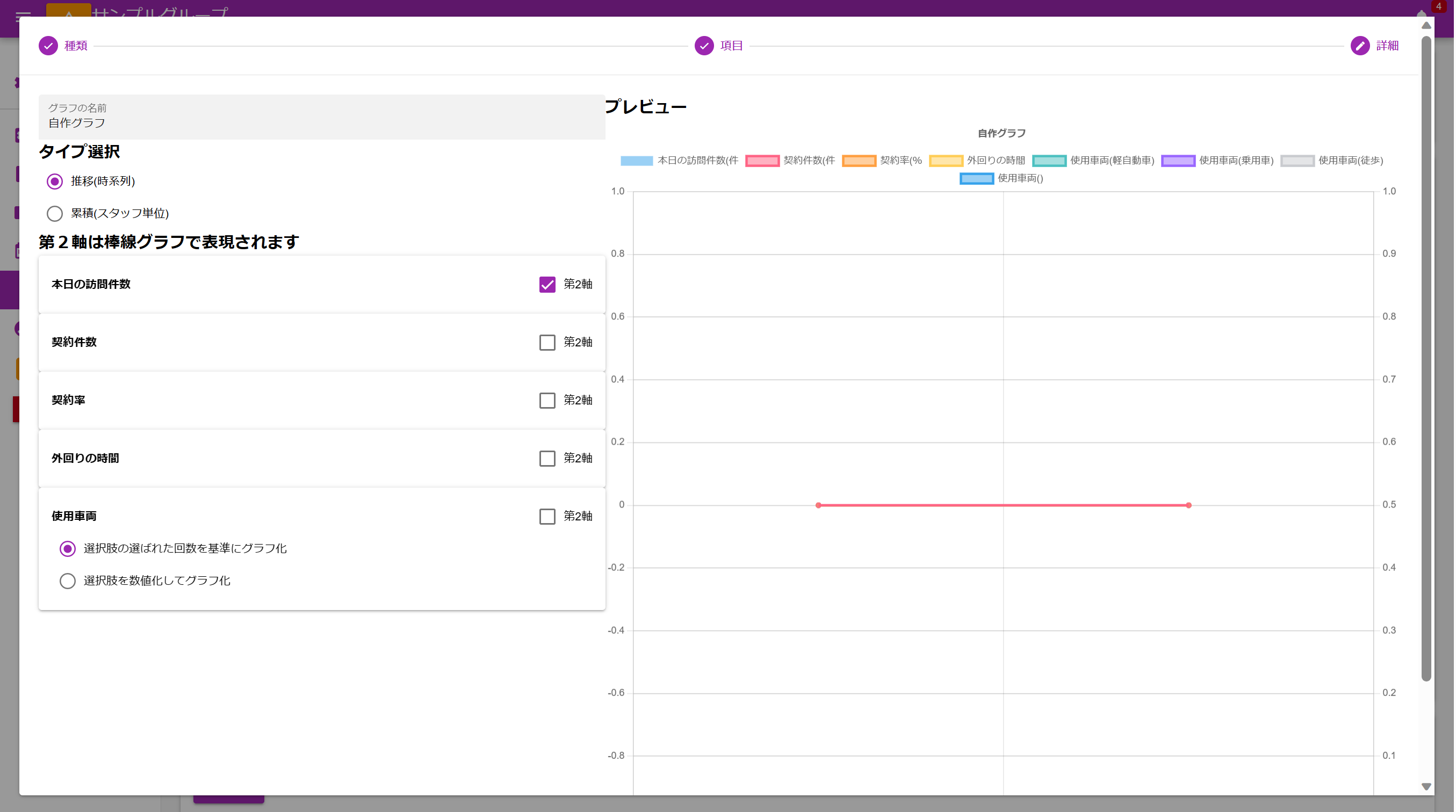Click the 使用車両(徒歩) legend marker
The width and height of the screenshot is (1456, 812).
click(1298, 161)
